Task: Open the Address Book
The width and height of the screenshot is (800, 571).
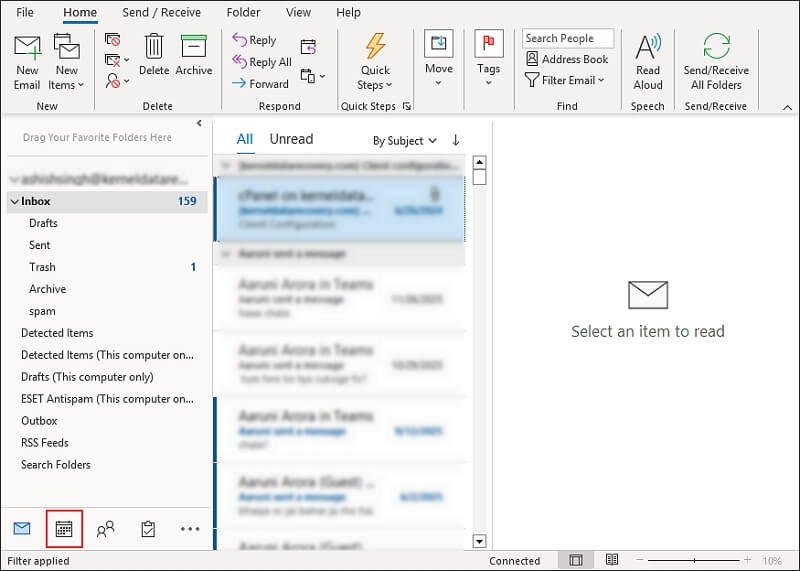Action: tap(566, 59)
